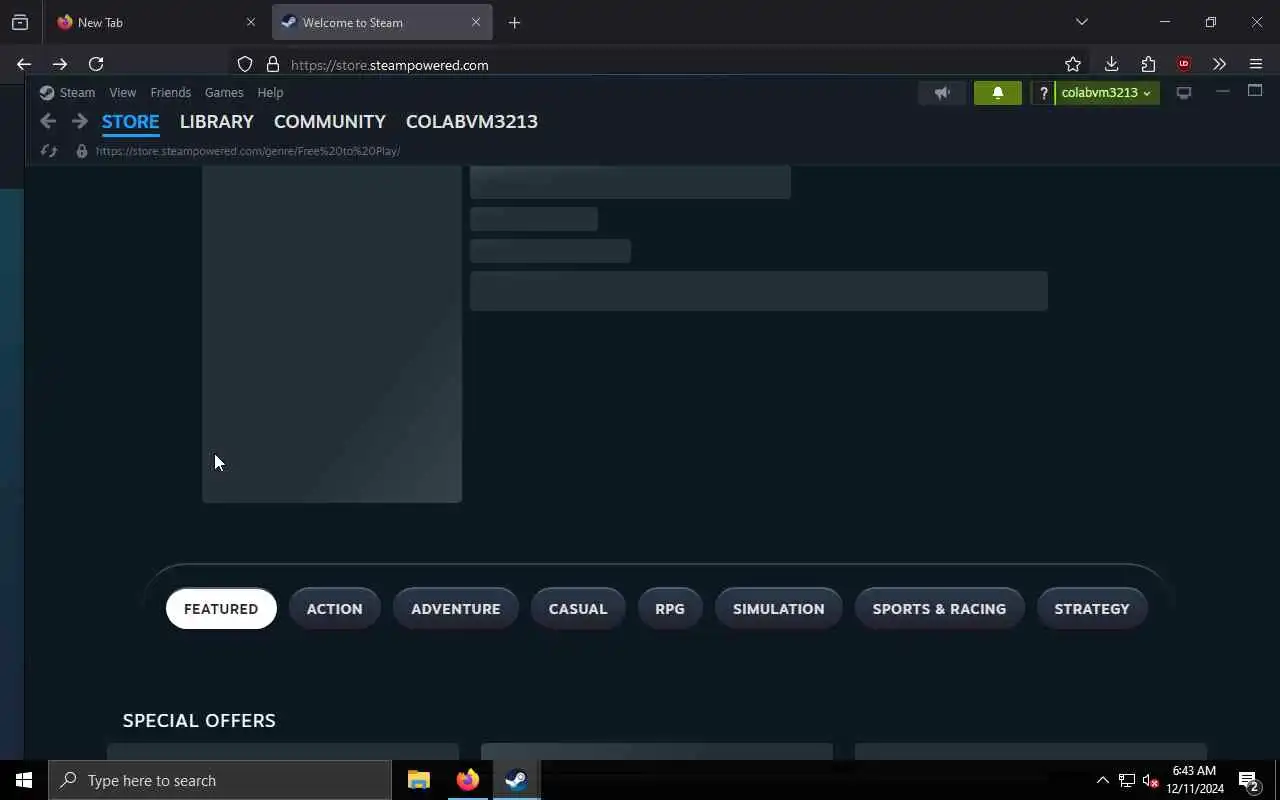Click the Firefox back arrow
This screenshot has width=1280, height=800.
point(24,64)
